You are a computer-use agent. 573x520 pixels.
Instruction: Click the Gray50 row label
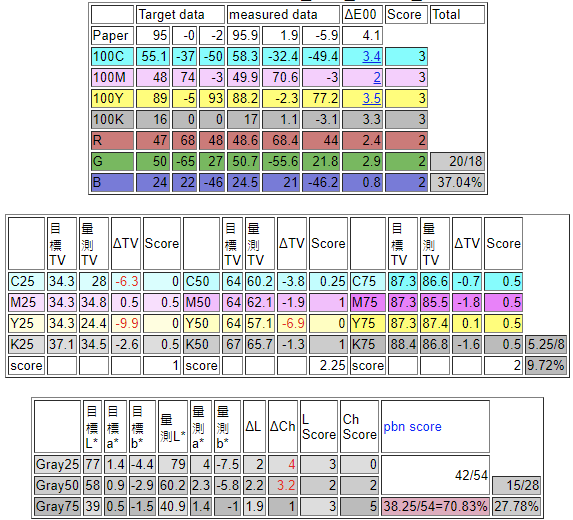click(57, 485)
